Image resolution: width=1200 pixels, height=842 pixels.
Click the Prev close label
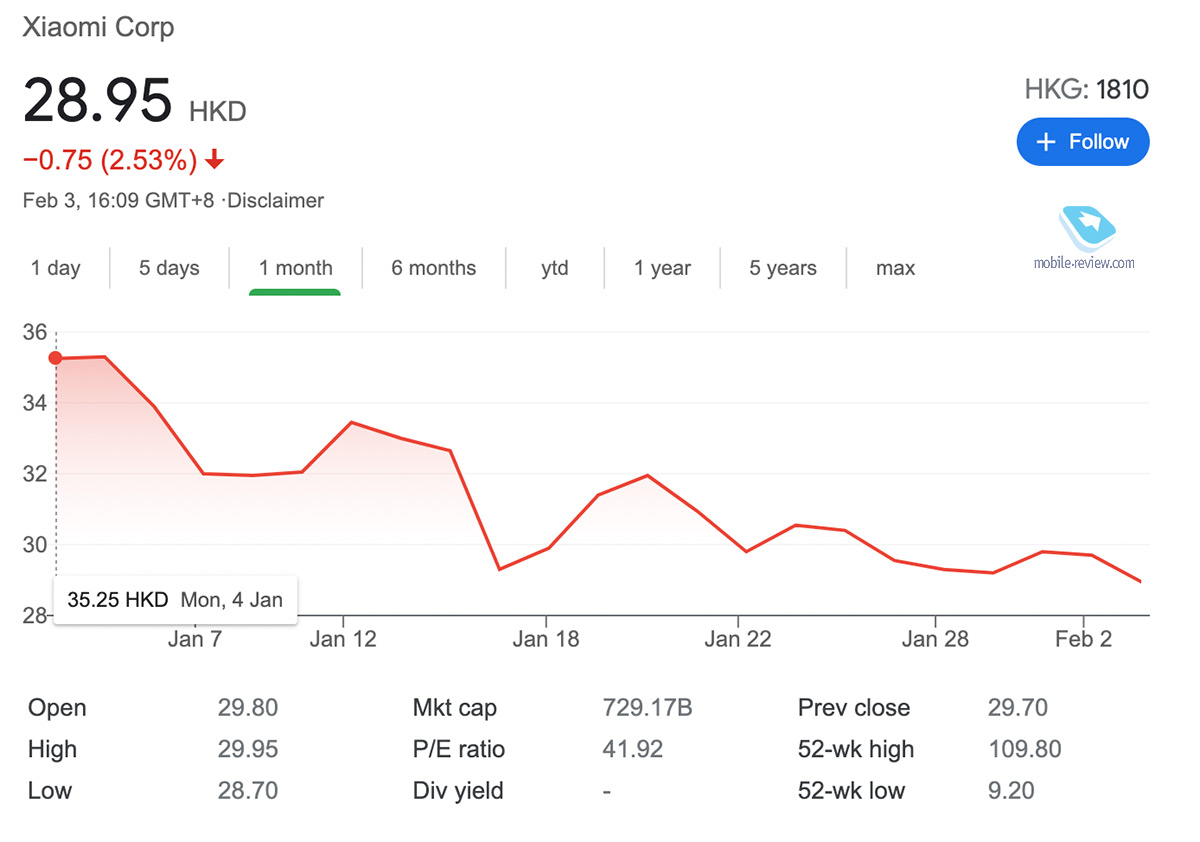[x=854, y=708]
